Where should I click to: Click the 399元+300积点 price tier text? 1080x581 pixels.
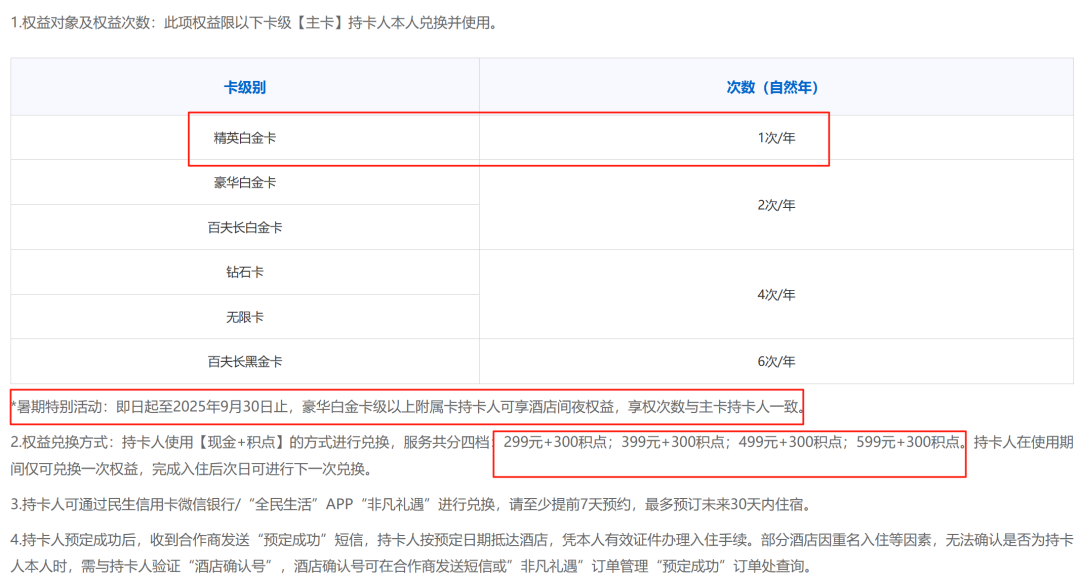tap(673, 442)
